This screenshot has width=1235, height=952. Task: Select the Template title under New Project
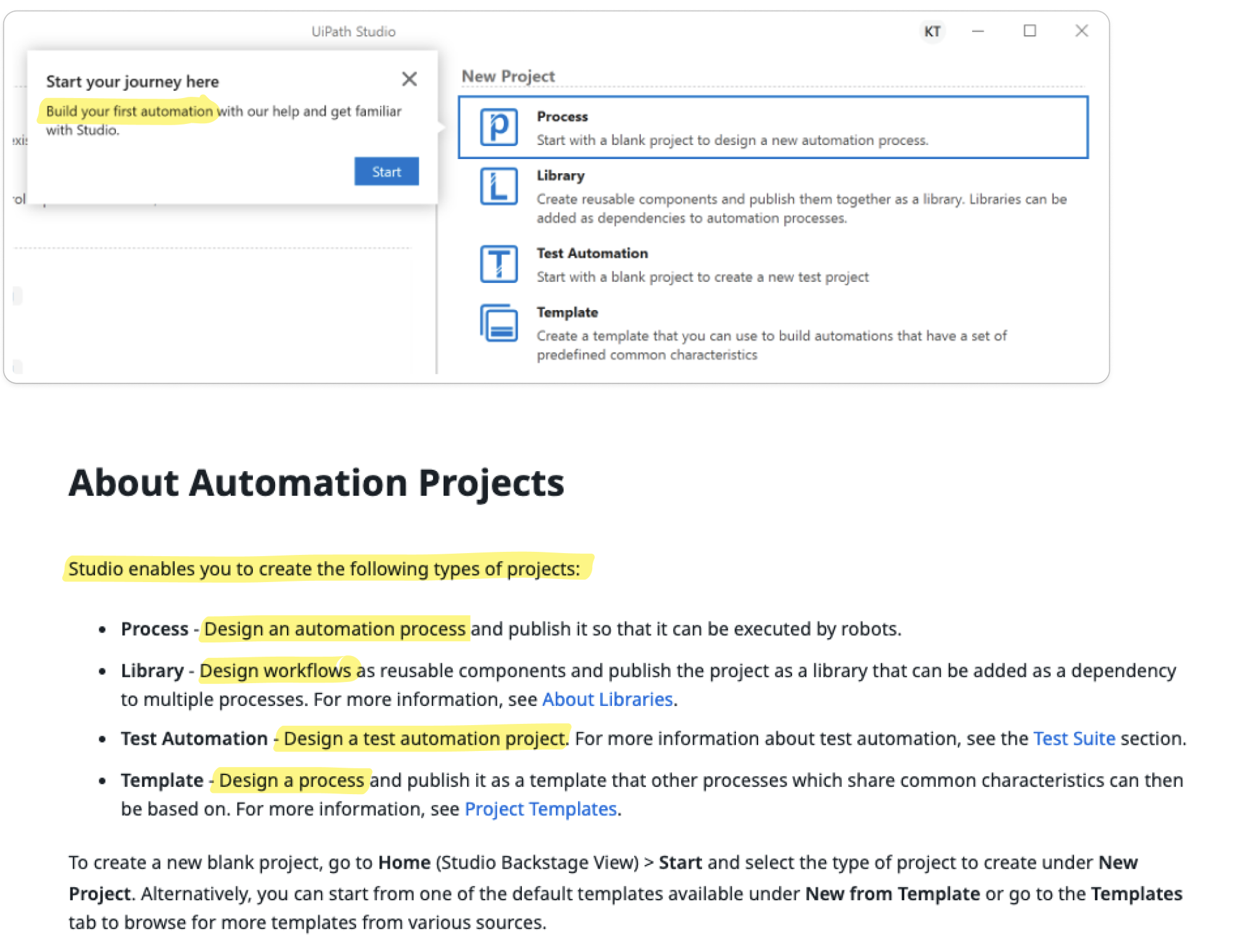[x=567, y=313]
